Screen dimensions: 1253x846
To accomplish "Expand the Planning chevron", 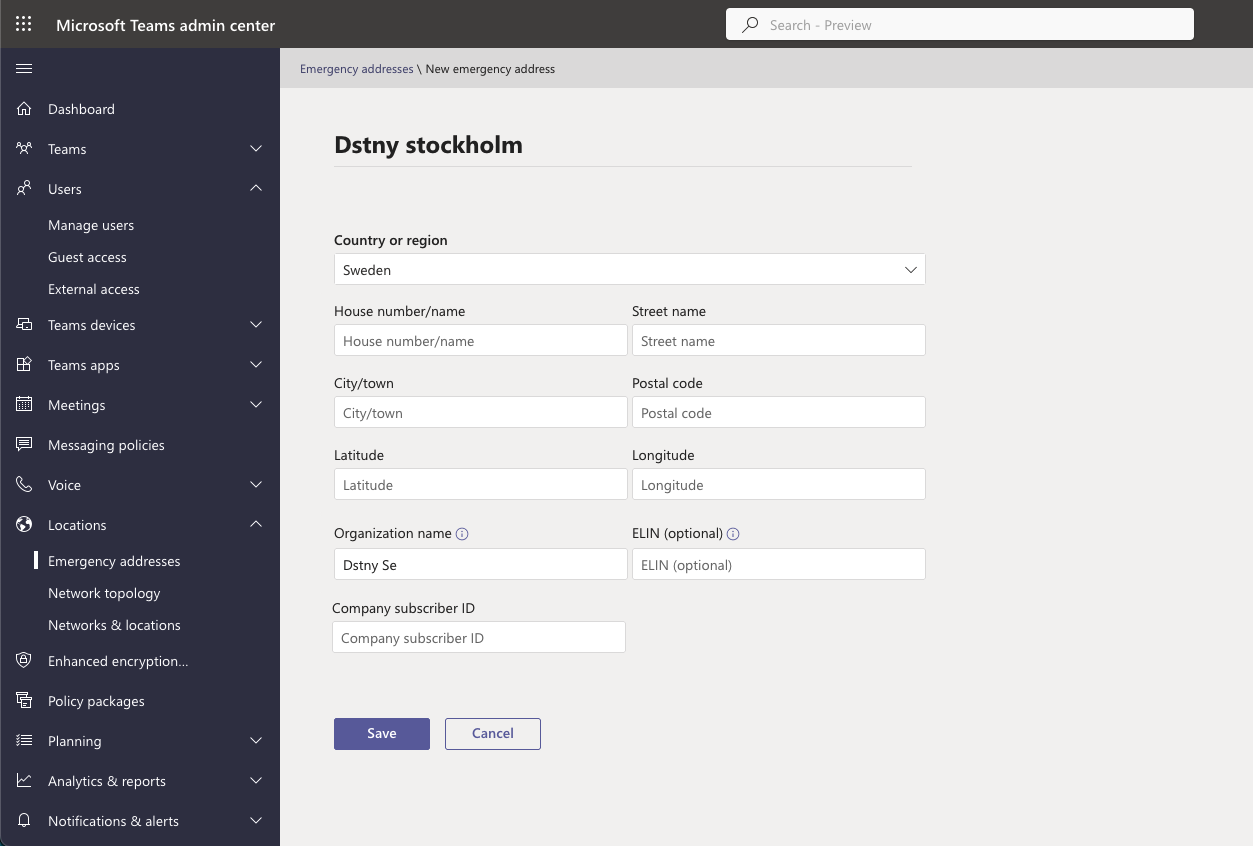I will point(256,741).
